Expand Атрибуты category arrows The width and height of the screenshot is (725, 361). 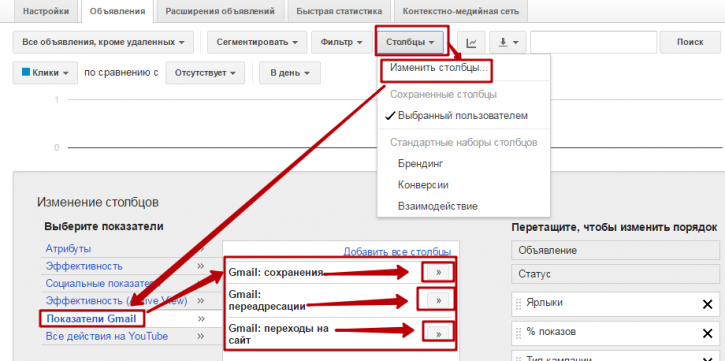201,249
